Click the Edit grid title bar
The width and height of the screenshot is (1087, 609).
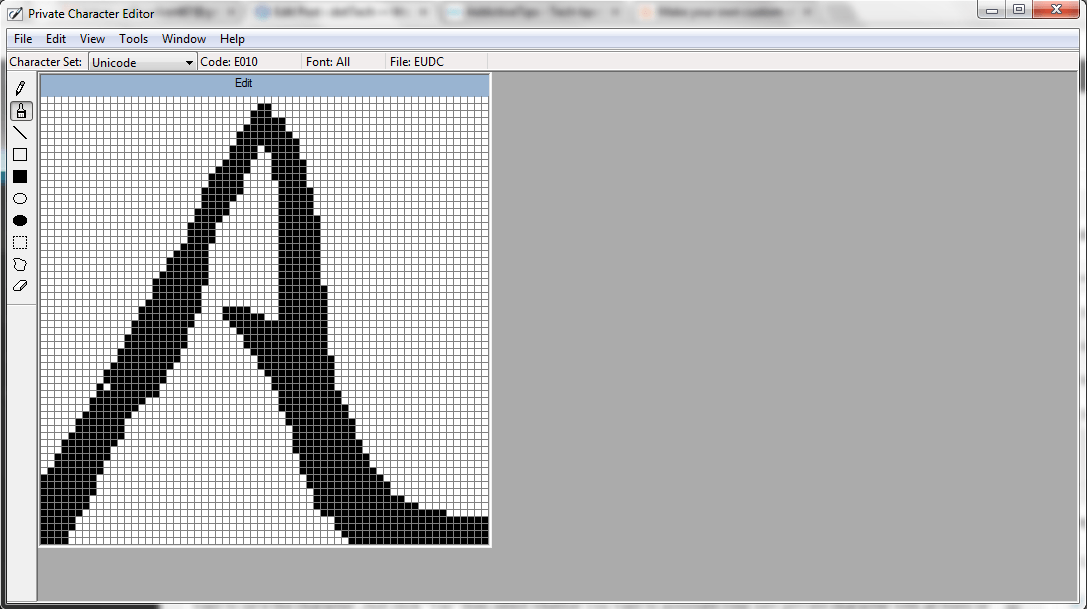pos(265,85)
